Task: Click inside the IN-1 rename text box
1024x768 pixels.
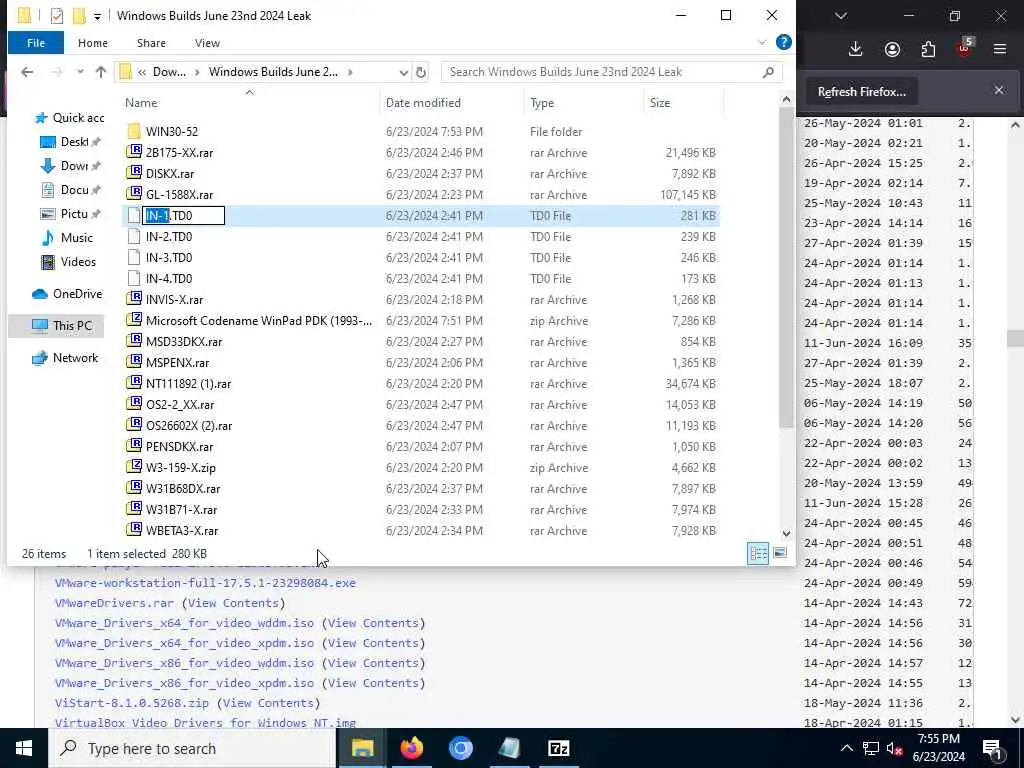Action: (184, 216)
